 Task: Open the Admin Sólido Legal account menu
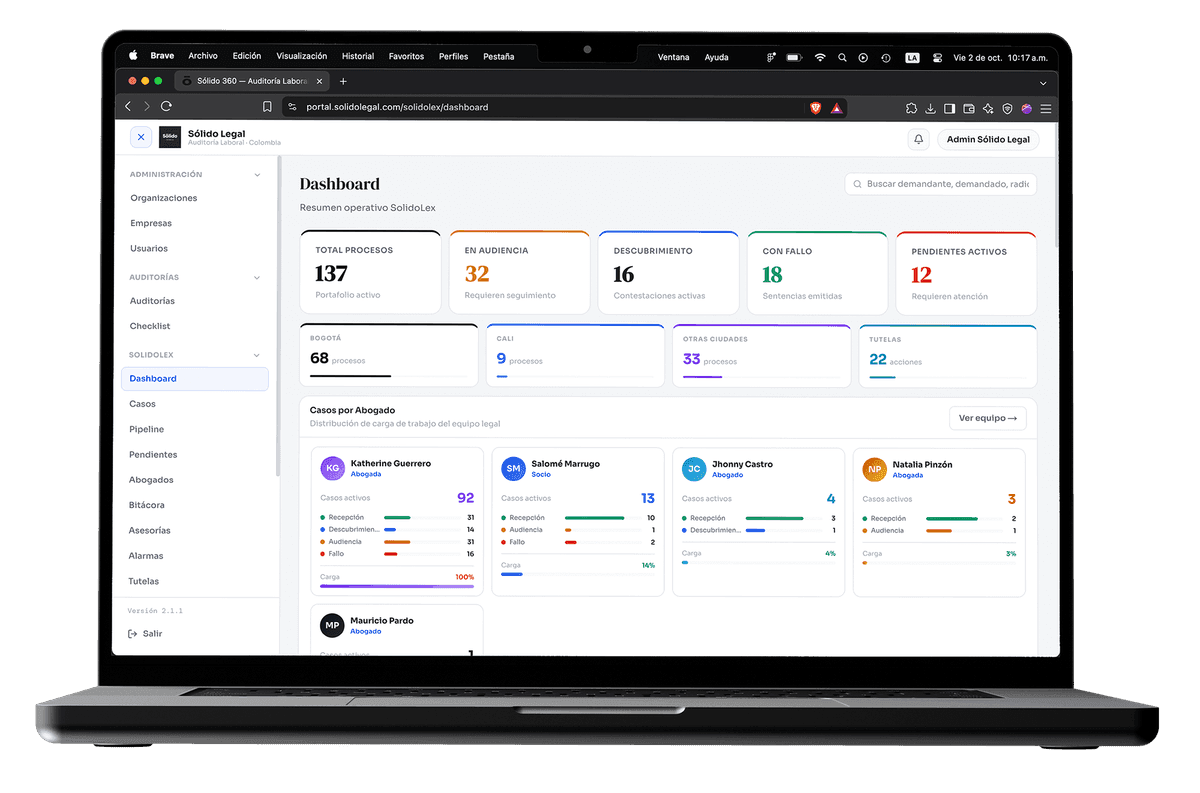tap(988, 139)
